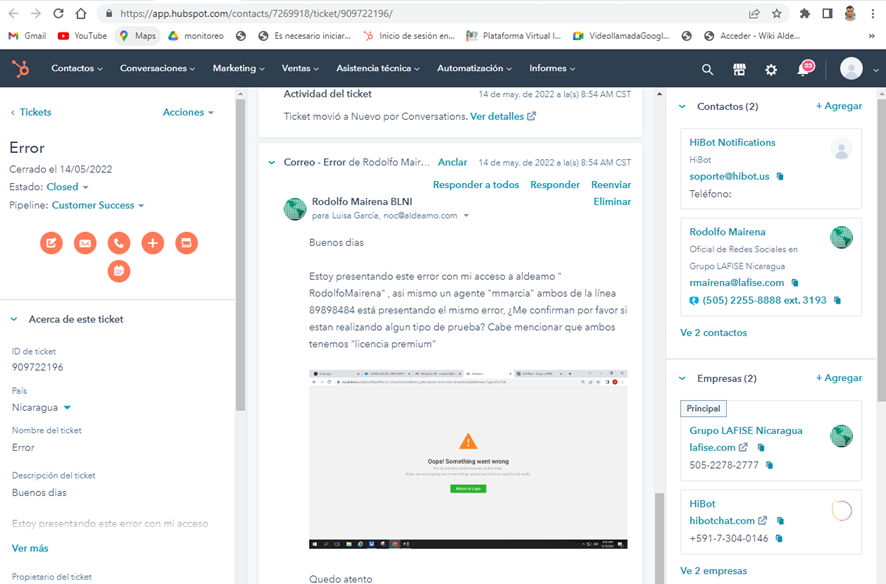The image size is (886, 584).
Task: Open the Ventas menu
Action: [300, 68]
